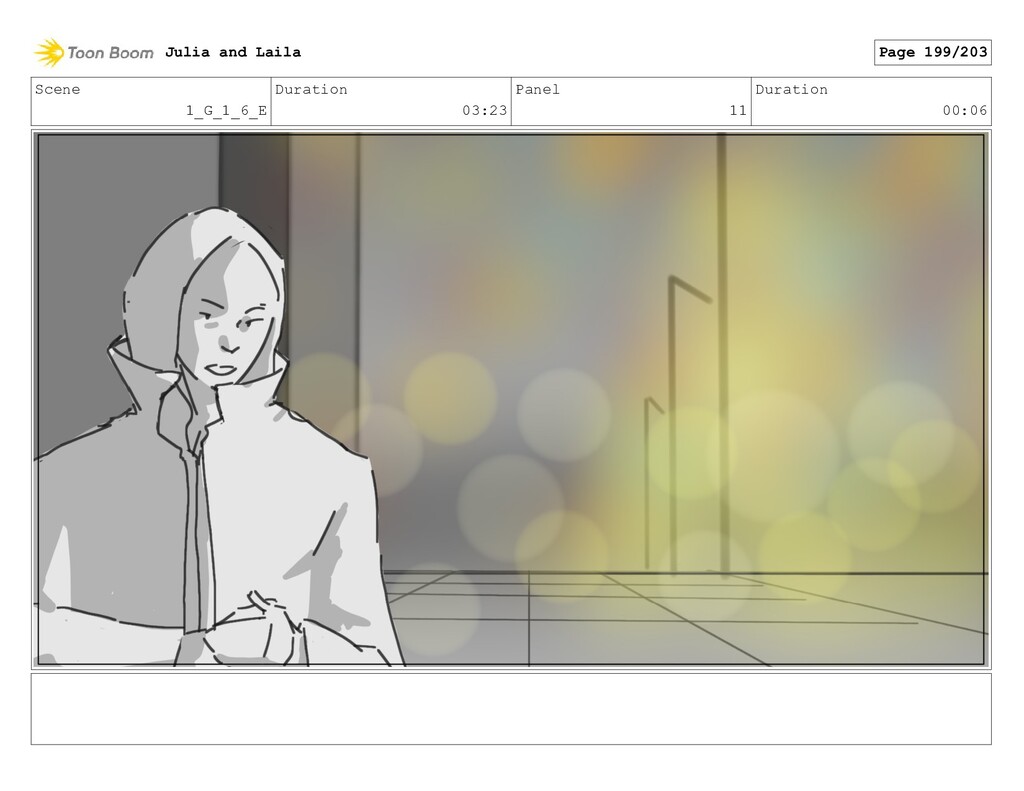1024x791 pixels.
Task: Select the scene name "1_G_1_6_E"
Action: point(227,110)
